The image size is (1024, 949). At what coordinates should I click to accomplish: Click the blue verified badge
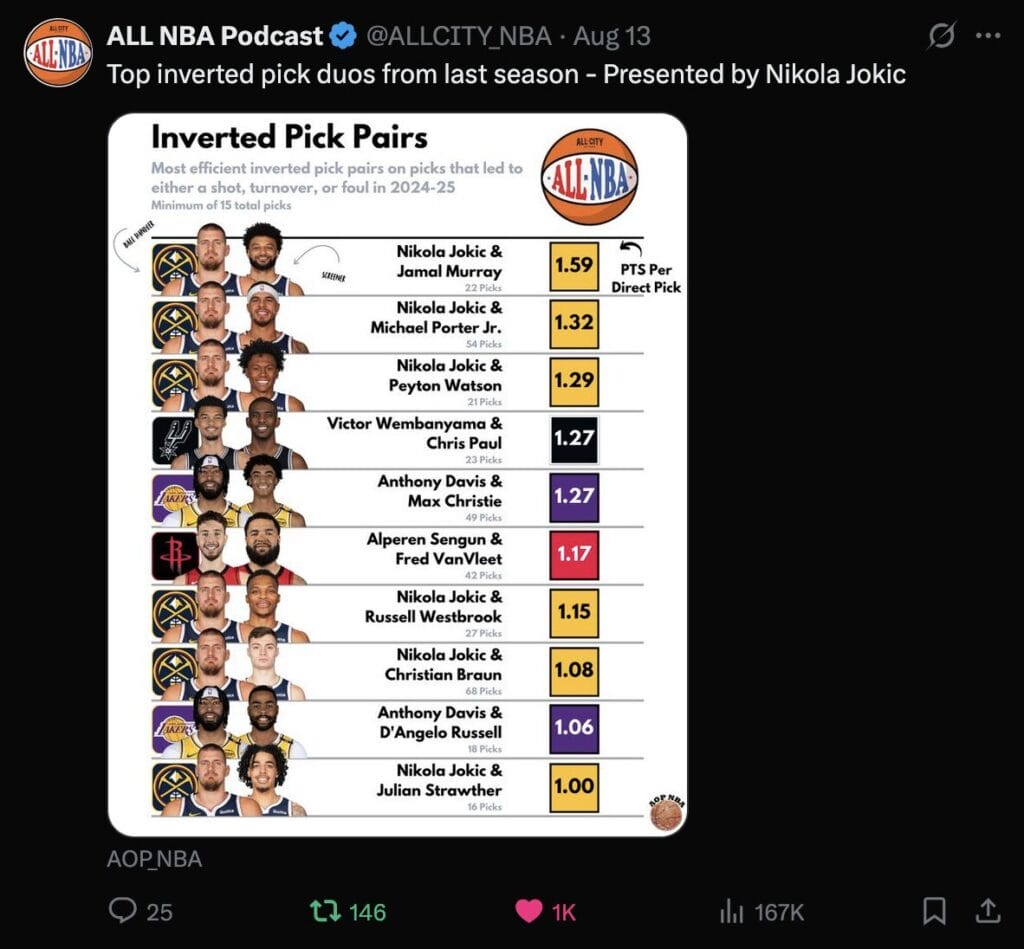coord(343,36)
